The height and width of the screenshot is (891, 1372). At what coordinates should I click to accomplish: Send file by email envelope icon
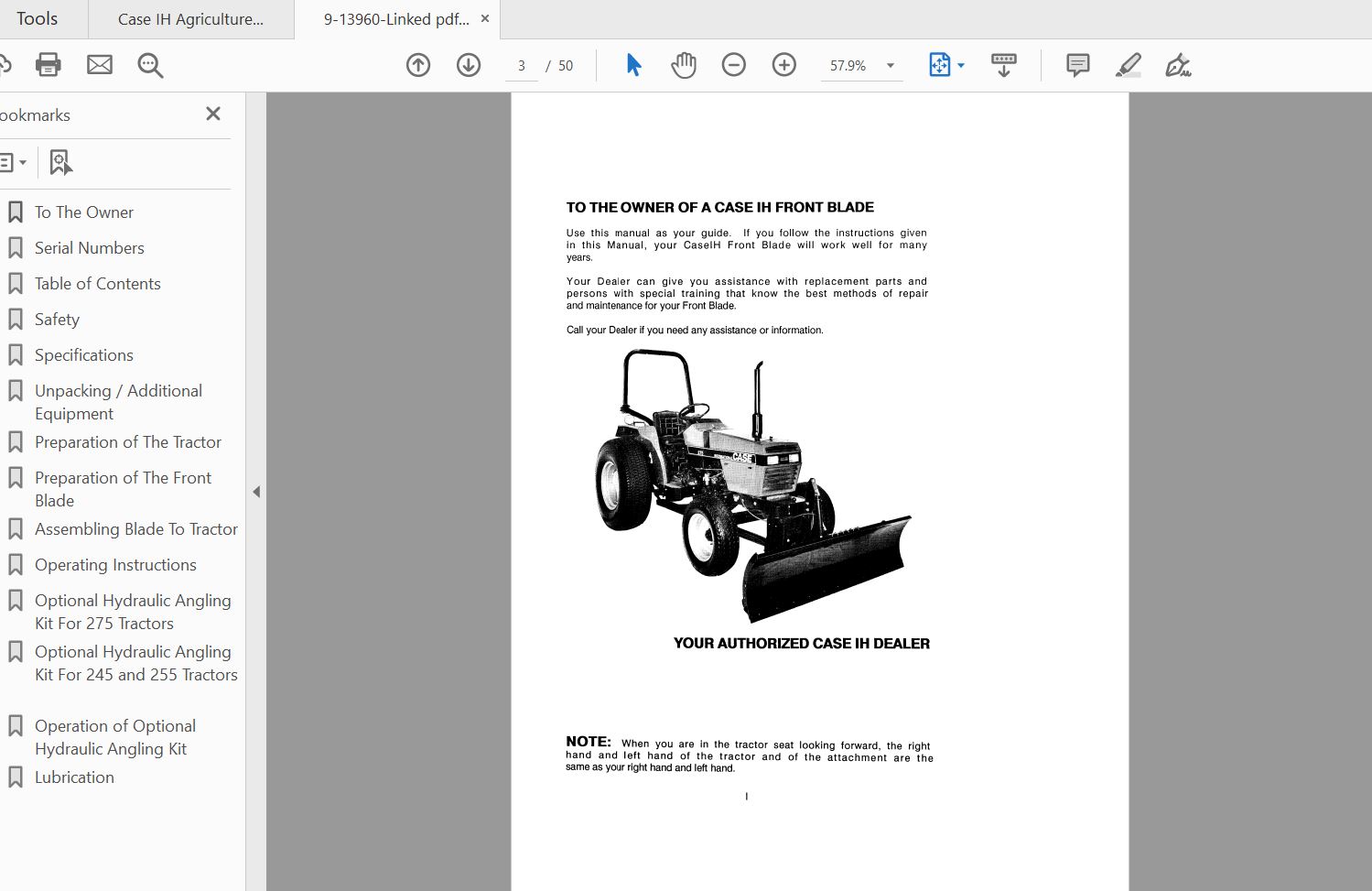pos(100,65)
